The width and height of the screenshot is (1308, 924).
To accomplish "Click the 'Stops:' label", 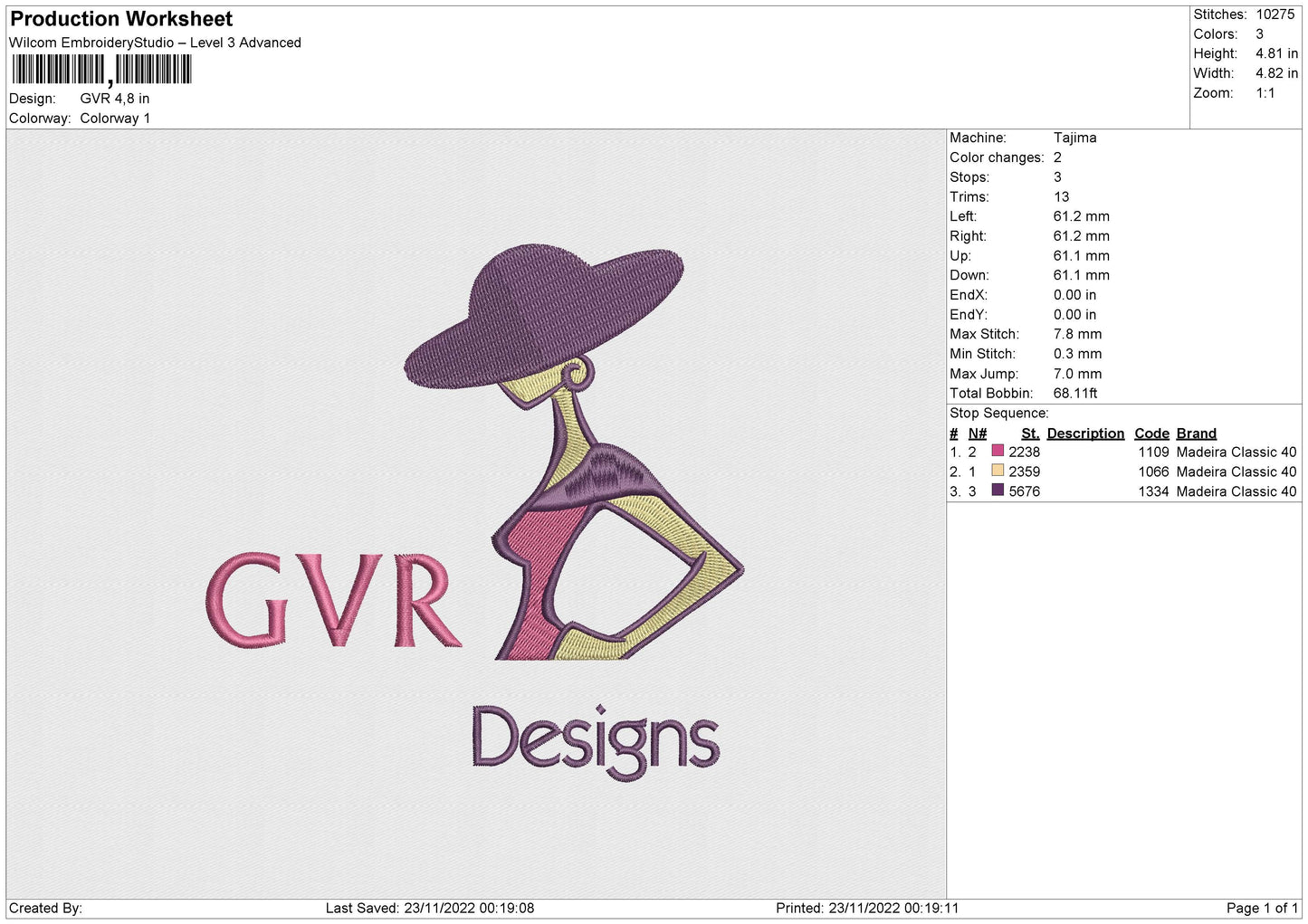I will pyautogui.click(x=969, y=177).
